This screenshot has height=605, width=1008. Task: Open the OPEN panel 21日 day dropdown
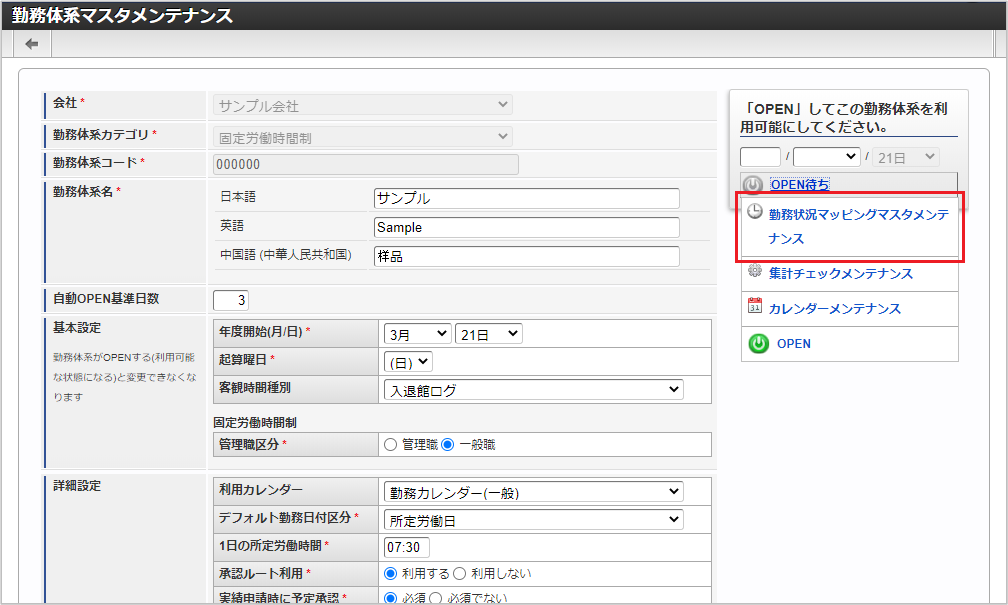(906, 157)
